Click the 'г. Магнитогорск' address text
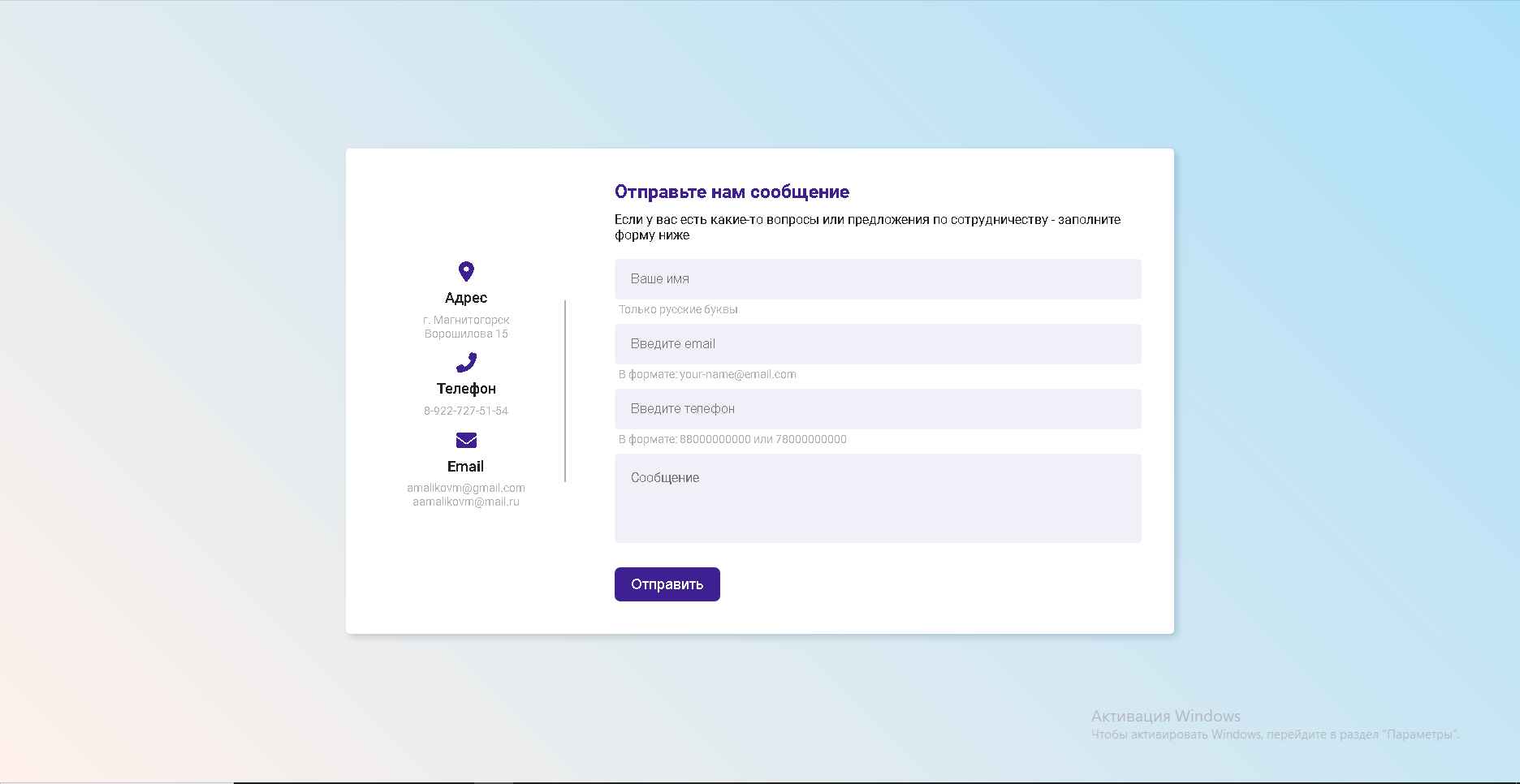 pyautogui.click(x=466, y=320)
